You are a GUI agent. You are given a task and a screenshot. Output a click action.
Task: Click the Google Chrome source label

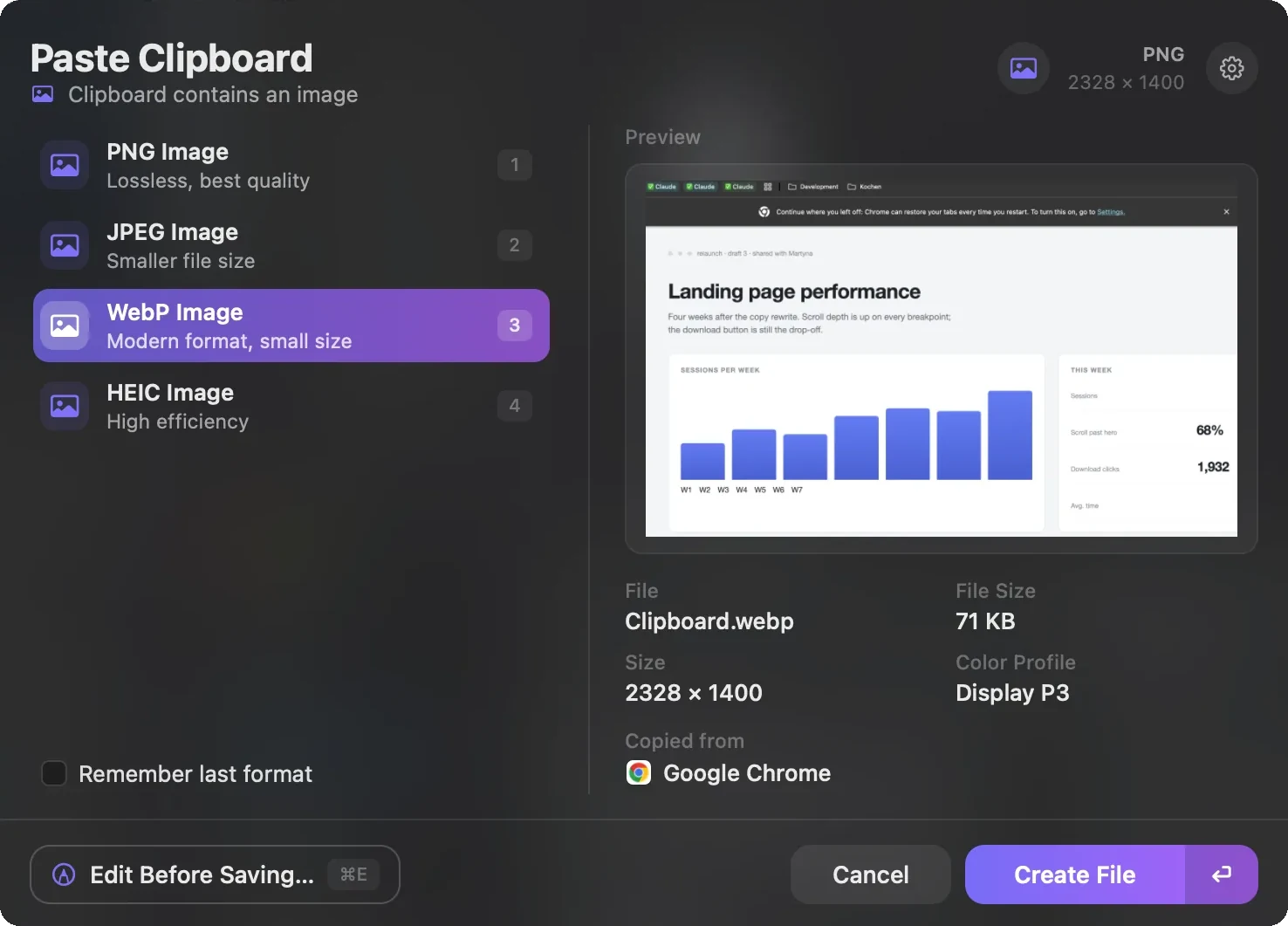(x=747, y=773)
